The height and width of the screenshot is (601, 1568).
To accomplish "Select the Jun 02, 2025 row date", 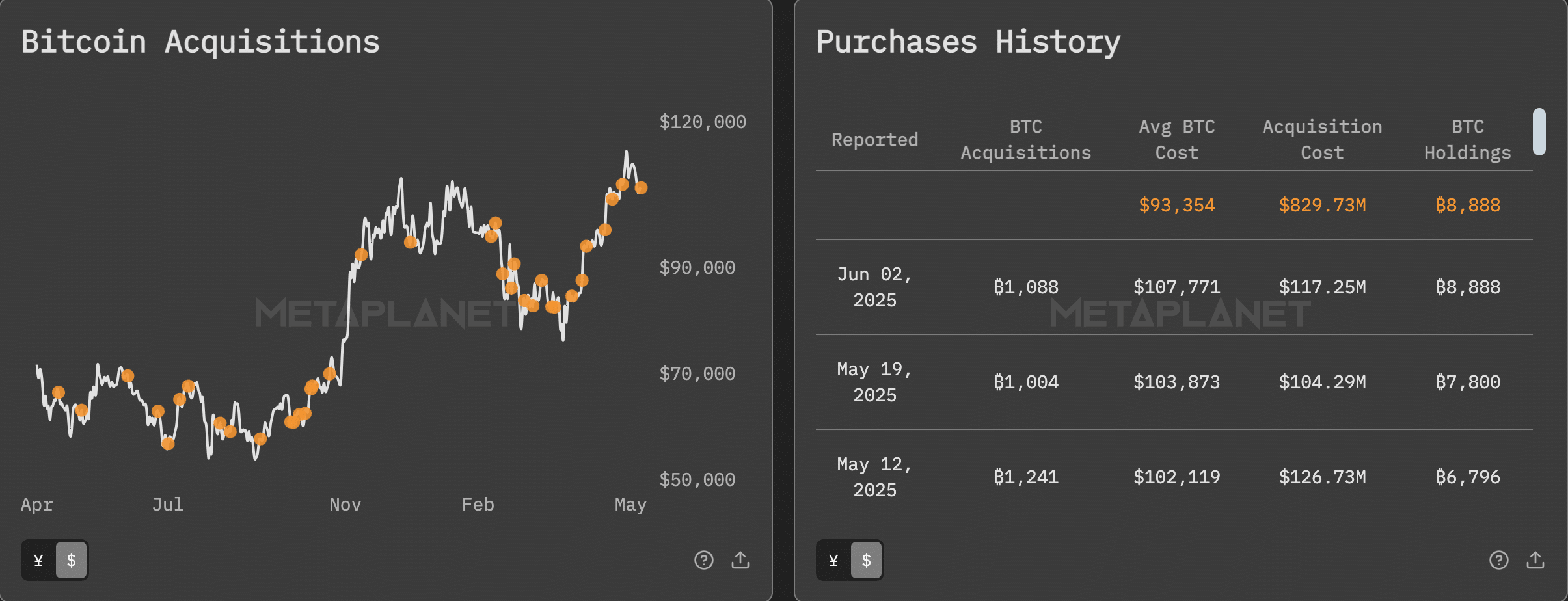I will tap(874, 287).
